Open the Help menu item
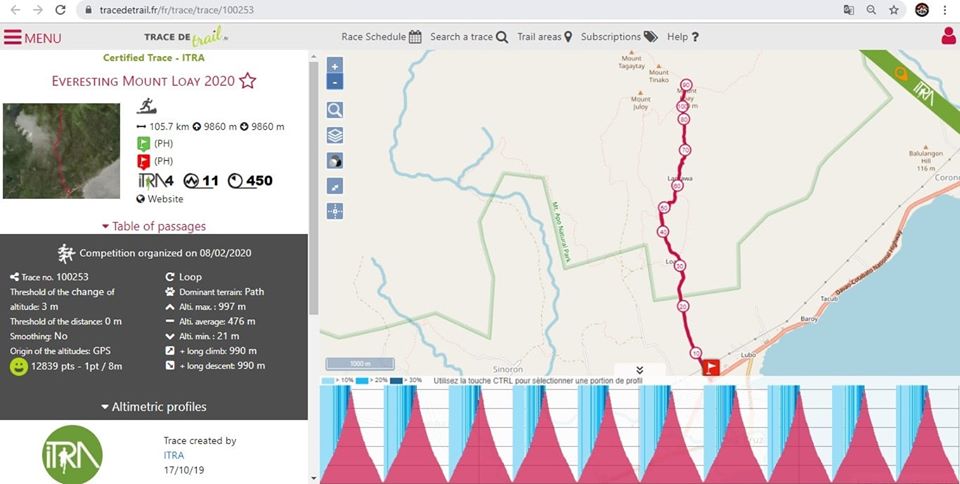The width and height of the screenshot is (960, 484). 683,37
